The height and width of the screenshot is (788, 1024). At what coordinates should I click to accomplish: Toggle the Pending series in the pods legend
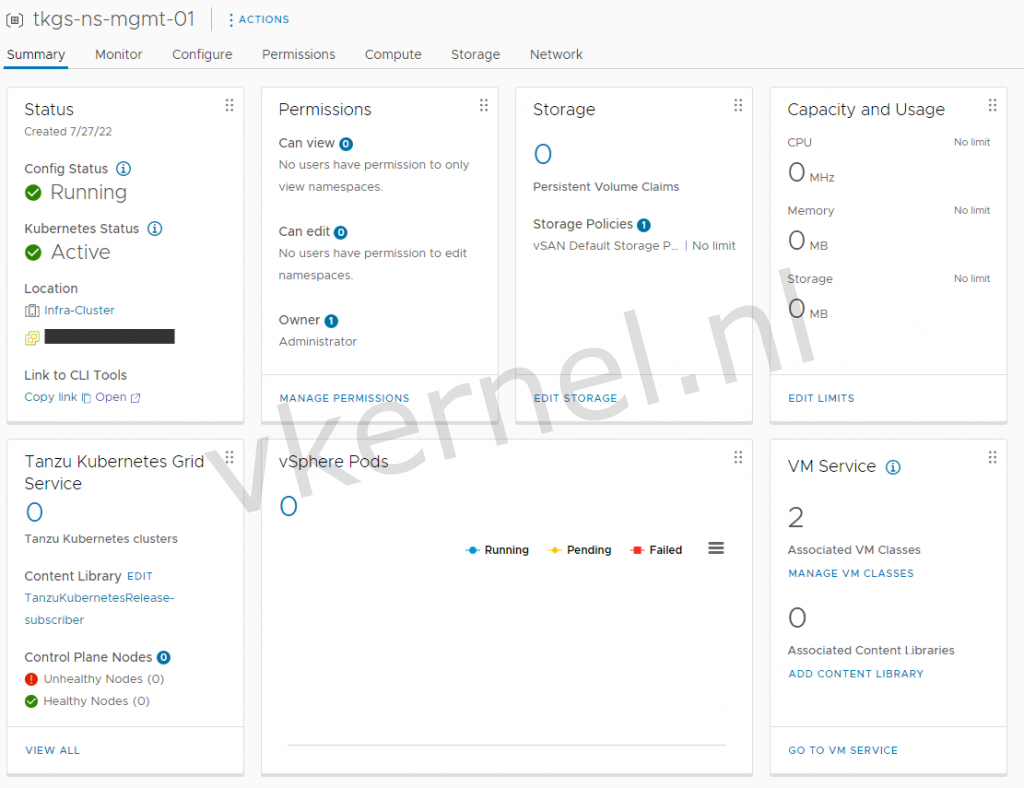[580, 549]
